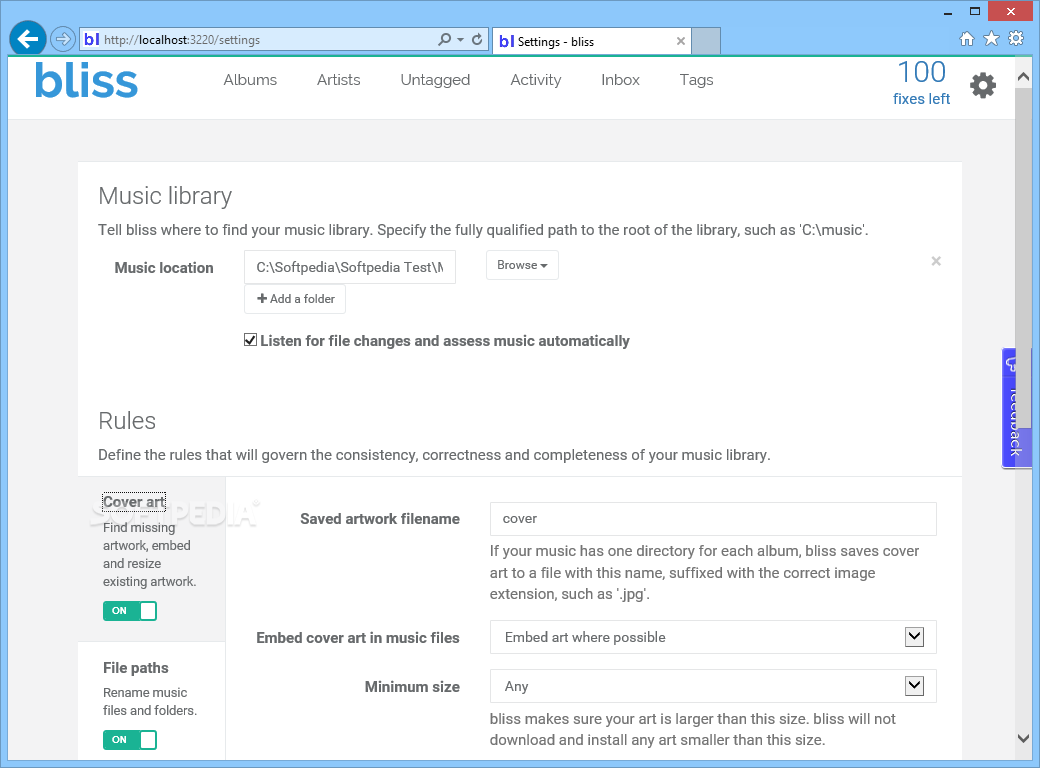Open the browser home icon
The height and width of the screenshot is (768, 1040).
coord(967,38)
